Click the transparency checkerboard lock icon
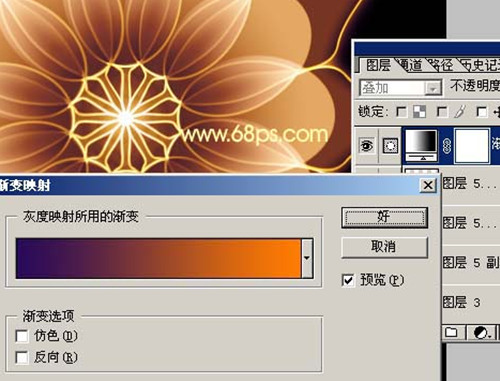The height and width of the screenshot is (381, 500). click(x=419, y=112)
